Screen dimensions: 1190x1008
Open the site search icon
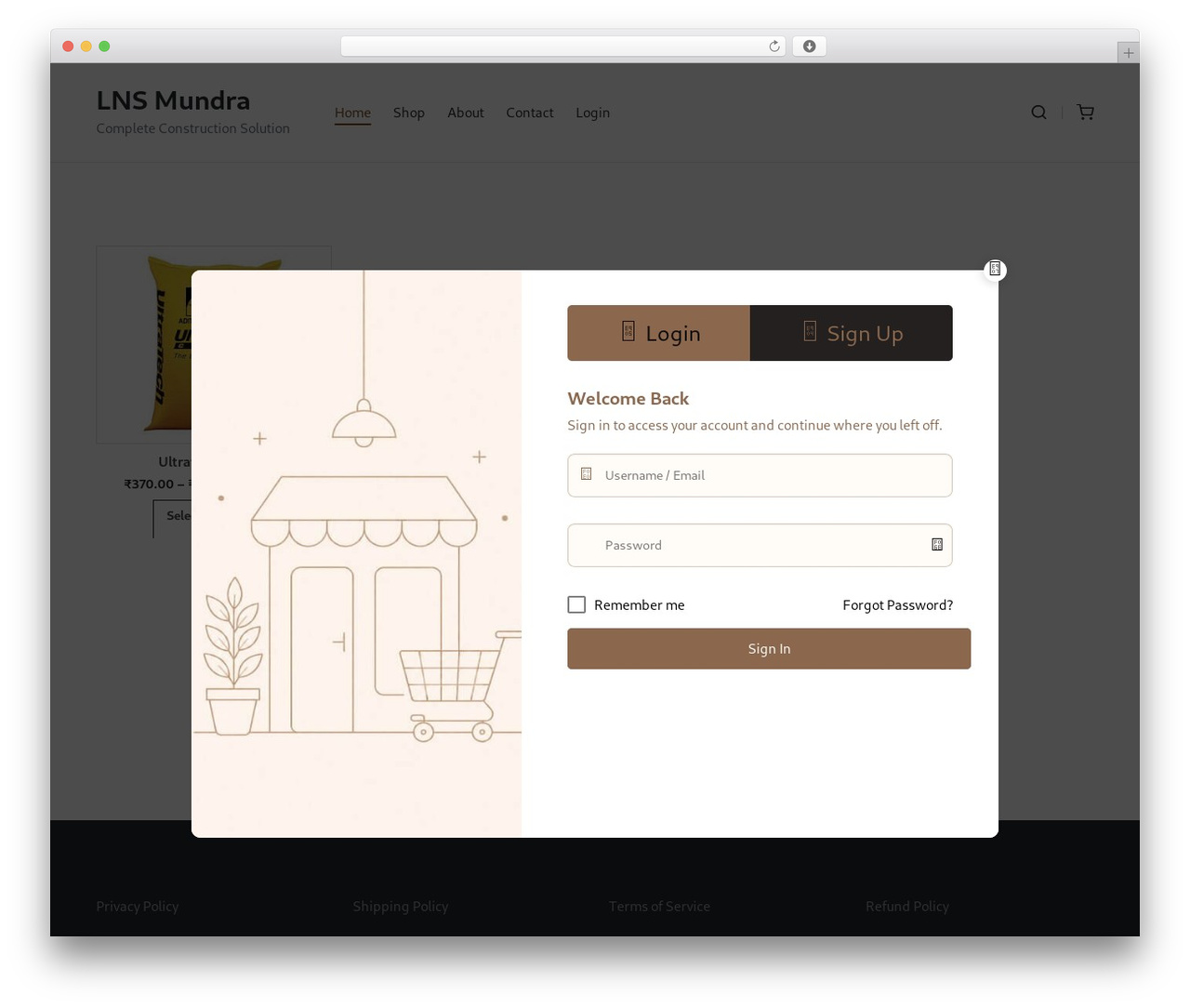[x=1038, y=113]
